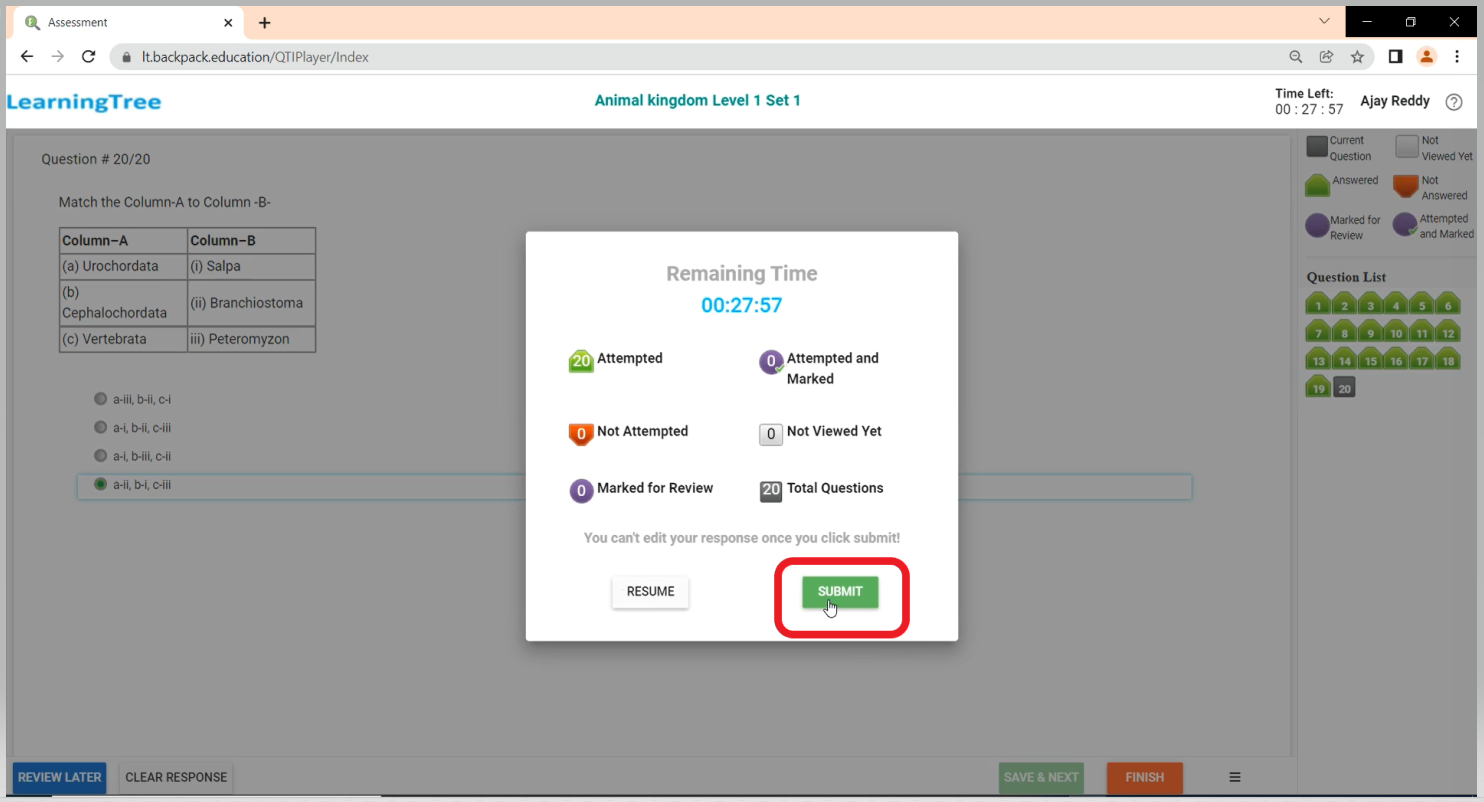Click the RESUME button in dialog
Viewport: 1484px width, 802px height.
[650, 591]
